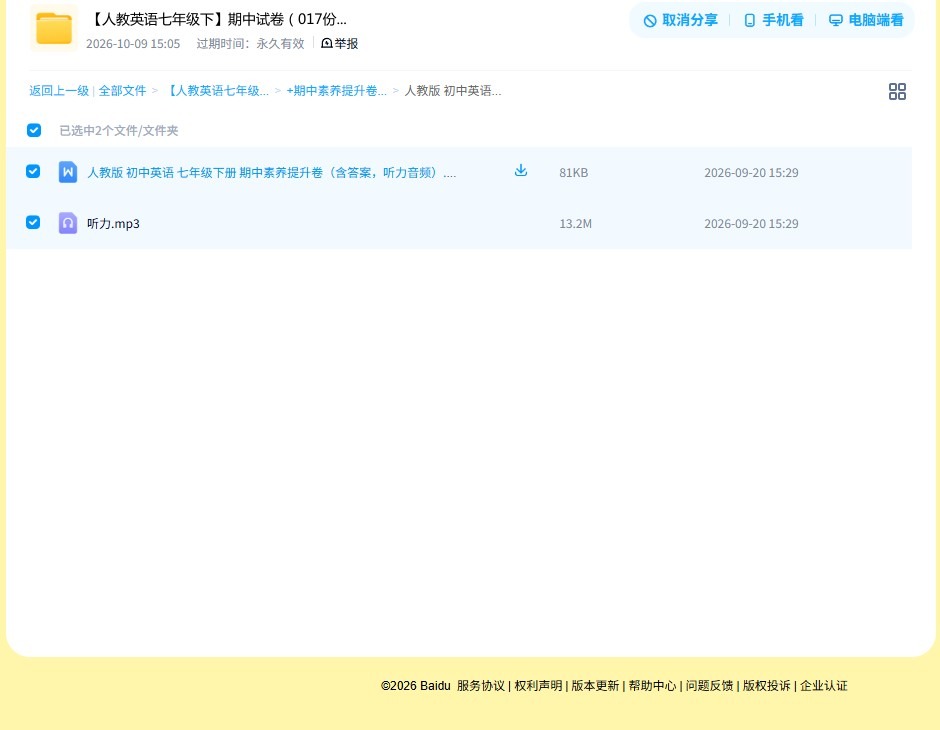Click the 已选中2个文件/文件夹 selection label
The width and height of the screenshot is (940, 730).
[119, 131]
